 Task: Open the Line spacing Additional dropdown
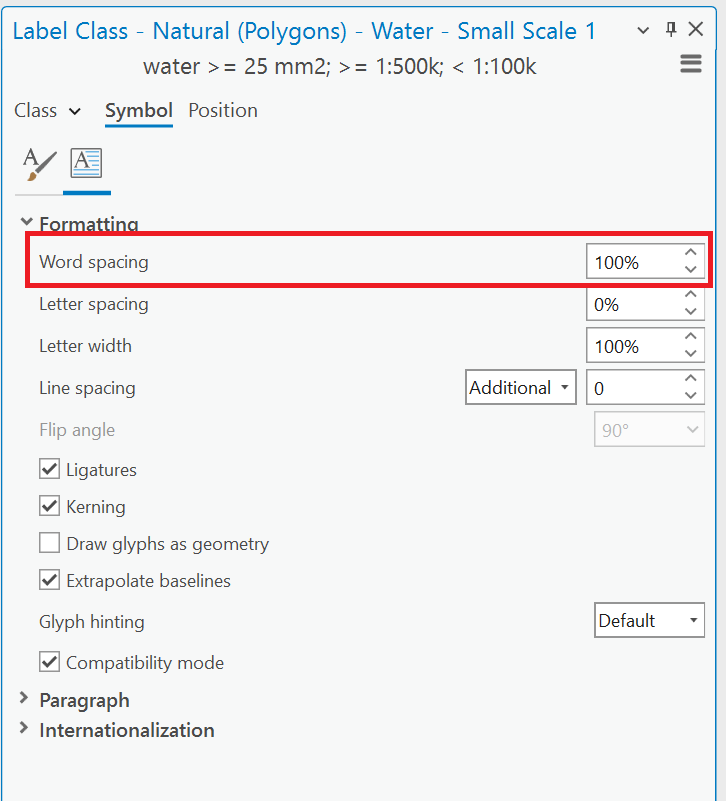coord(520,387)
